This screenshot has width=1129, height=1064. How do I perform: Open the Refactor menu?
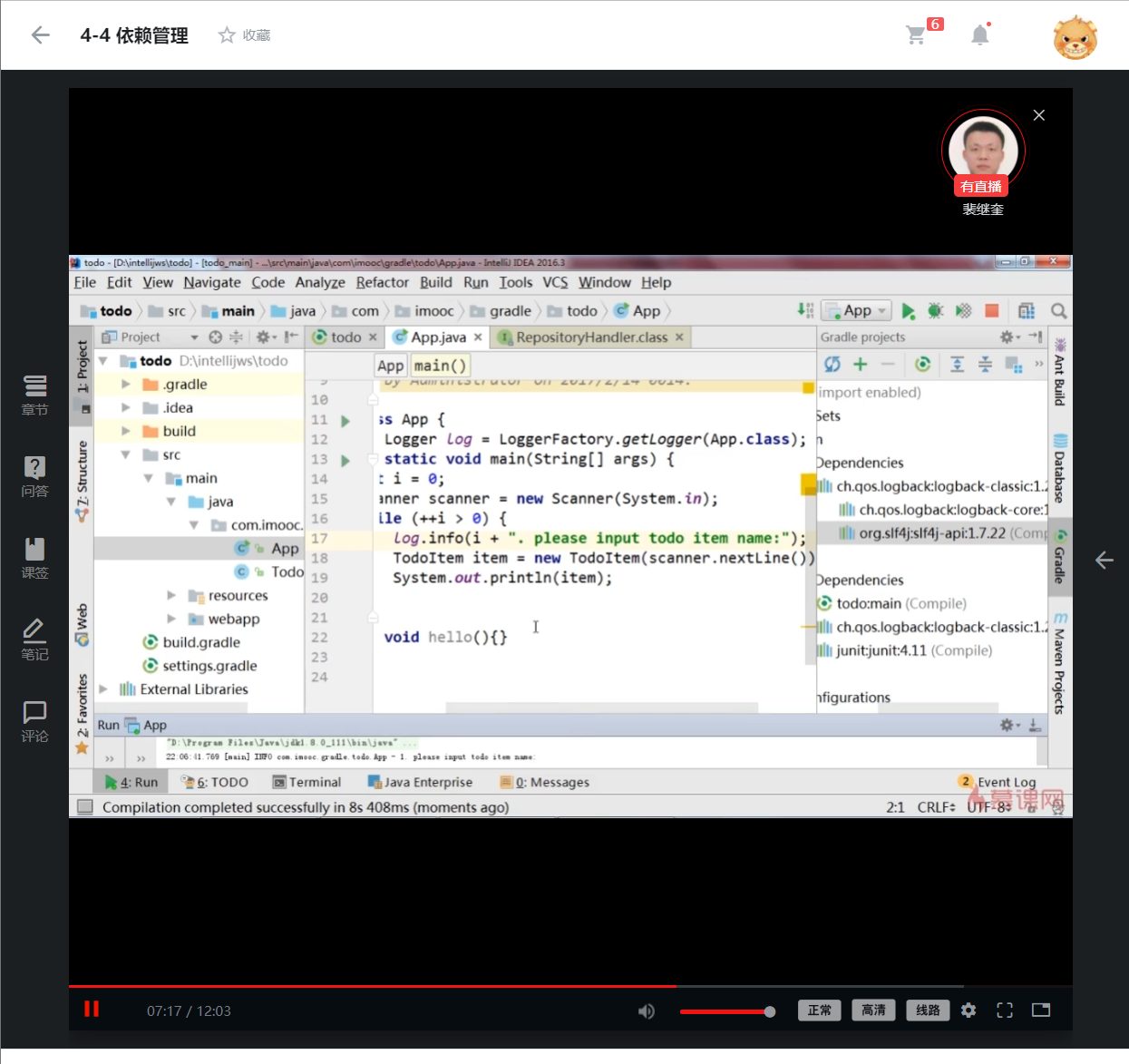click(x=382, y=282)
